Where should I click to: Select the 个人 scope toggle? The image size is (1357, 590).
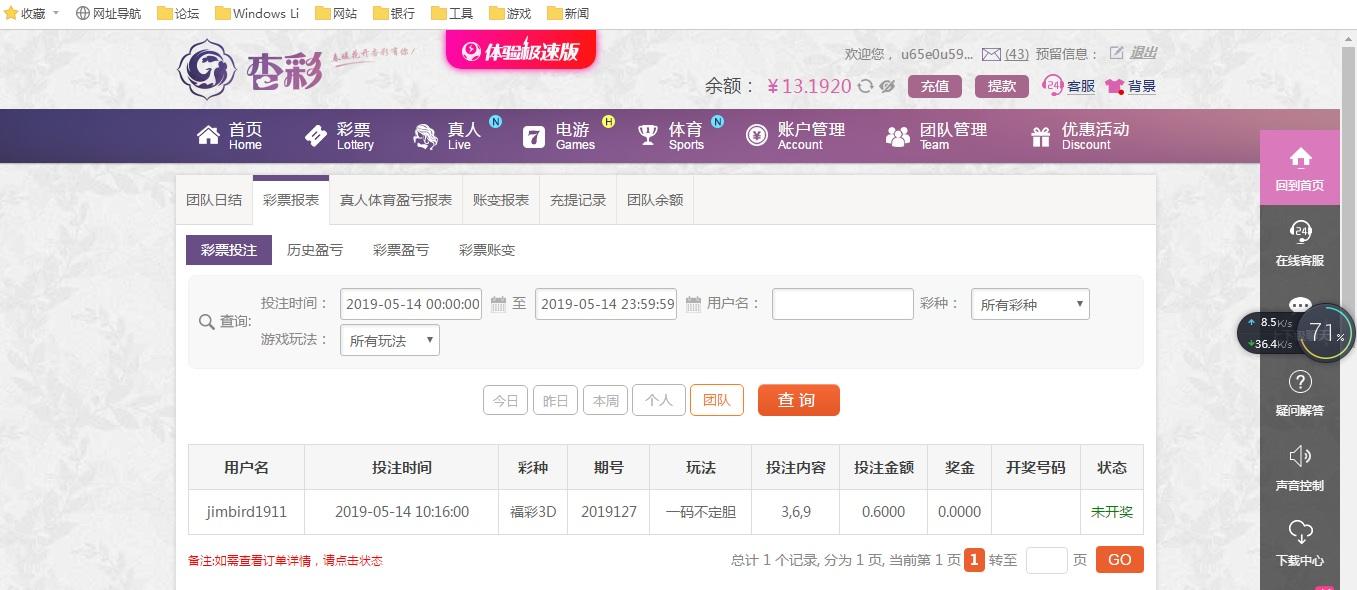[x=659, y=400]
